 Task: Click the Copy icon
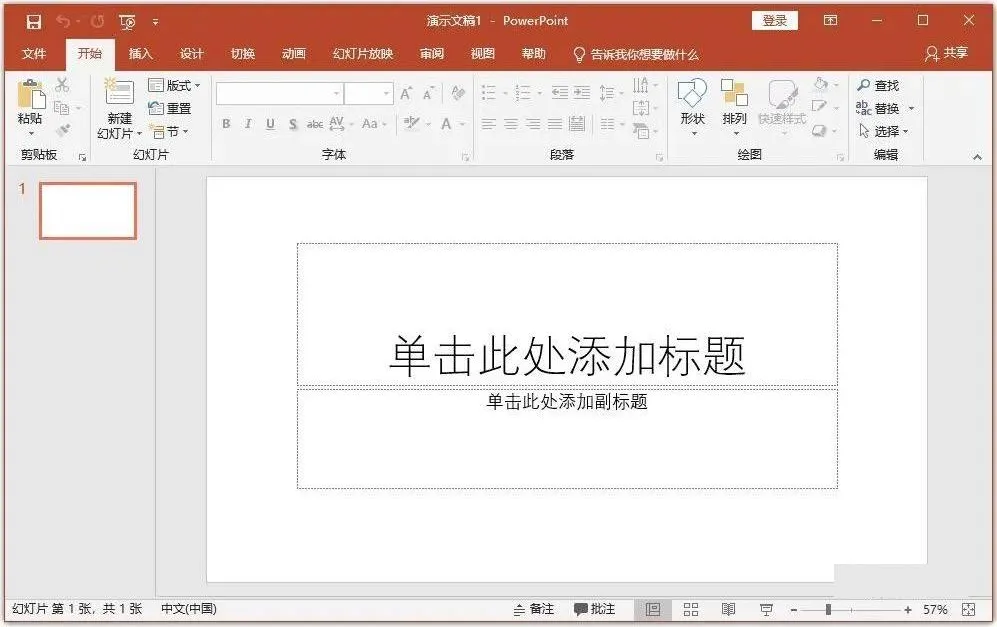click(62, 107)
